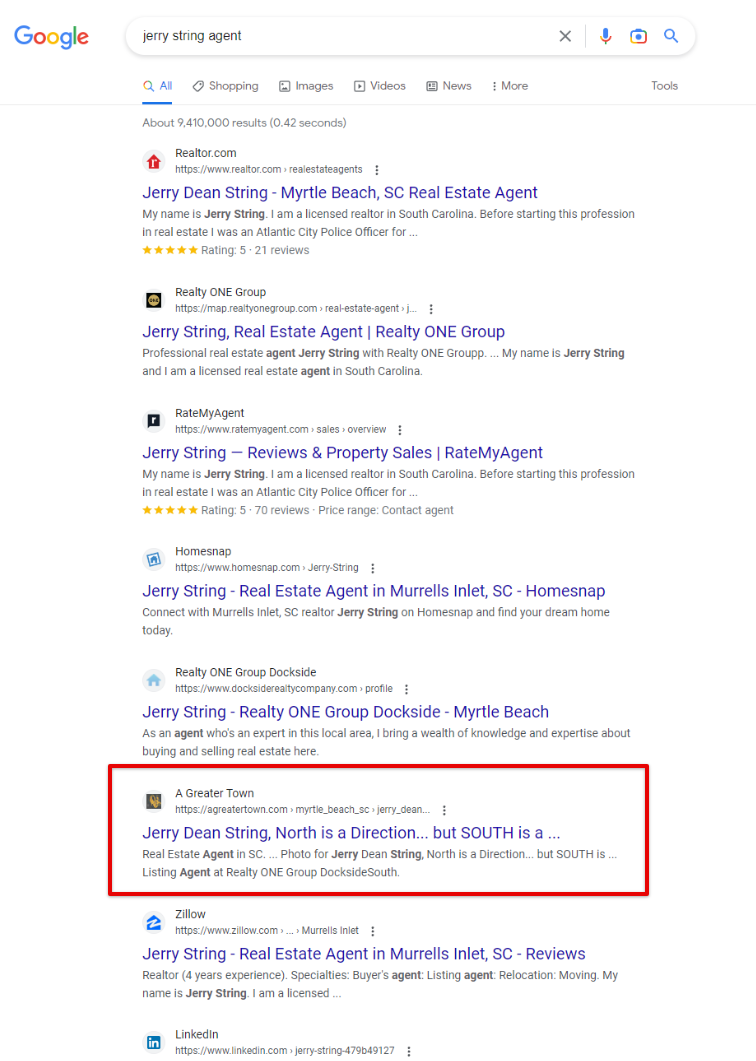Click the www.realtor.com realestateagents URL
The width and height of the screenshot is (756, 1061).
coord(269,169)
